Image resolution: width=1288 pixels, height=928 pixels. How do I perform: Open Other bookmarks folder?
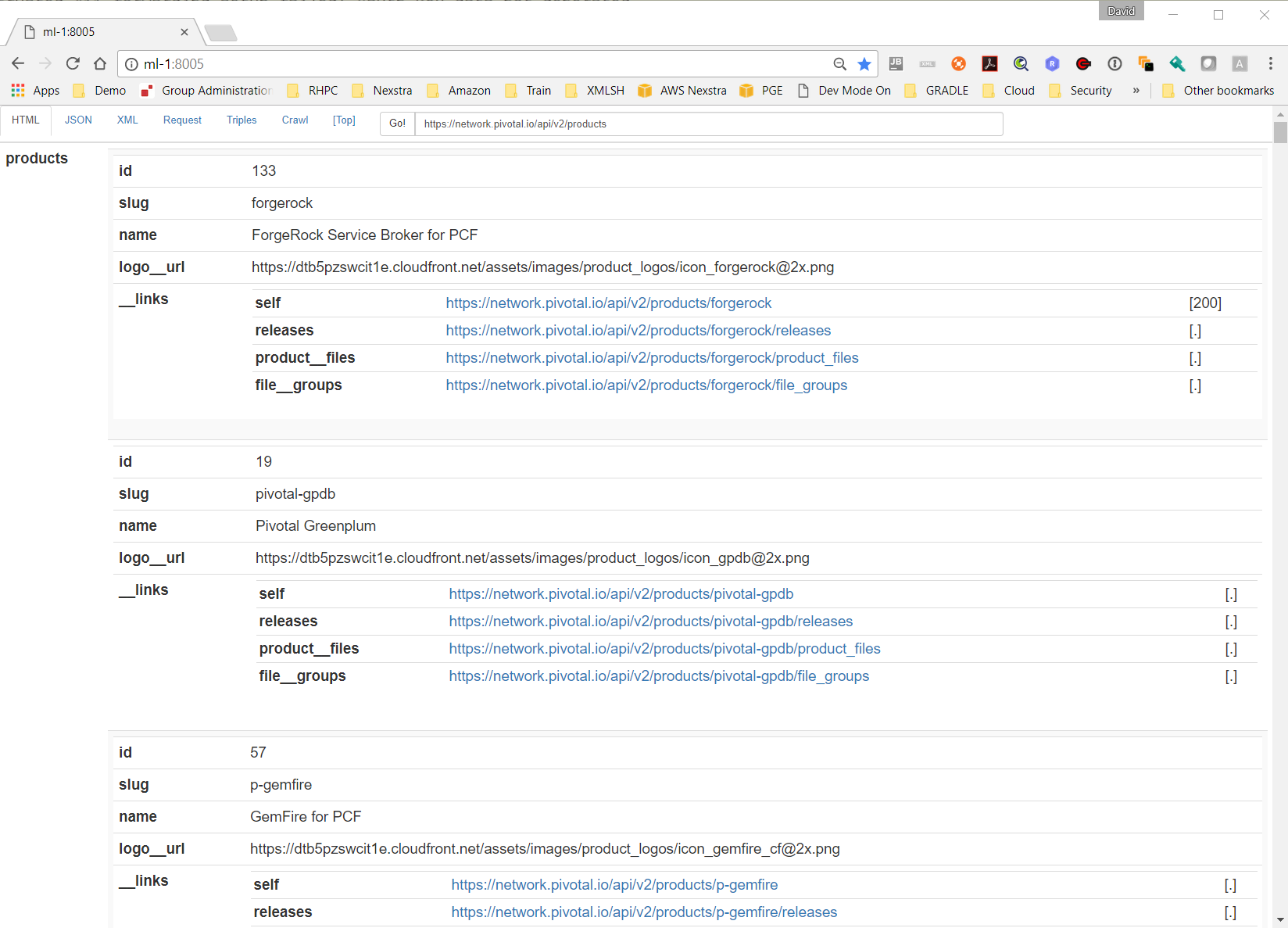[1218, 91]
